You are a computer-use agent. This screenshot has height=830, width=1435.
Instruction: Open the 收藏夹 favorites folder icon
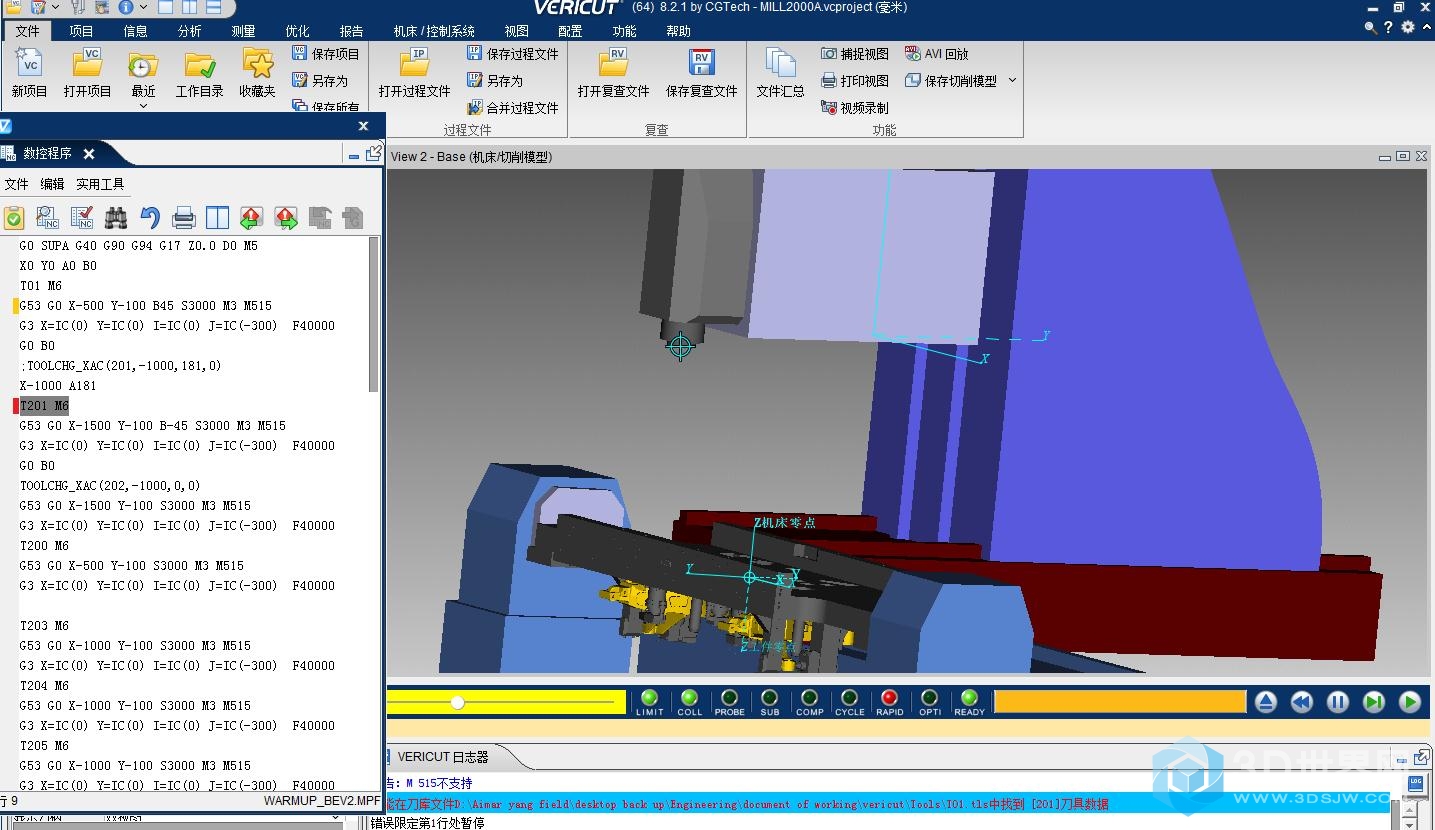258,63
